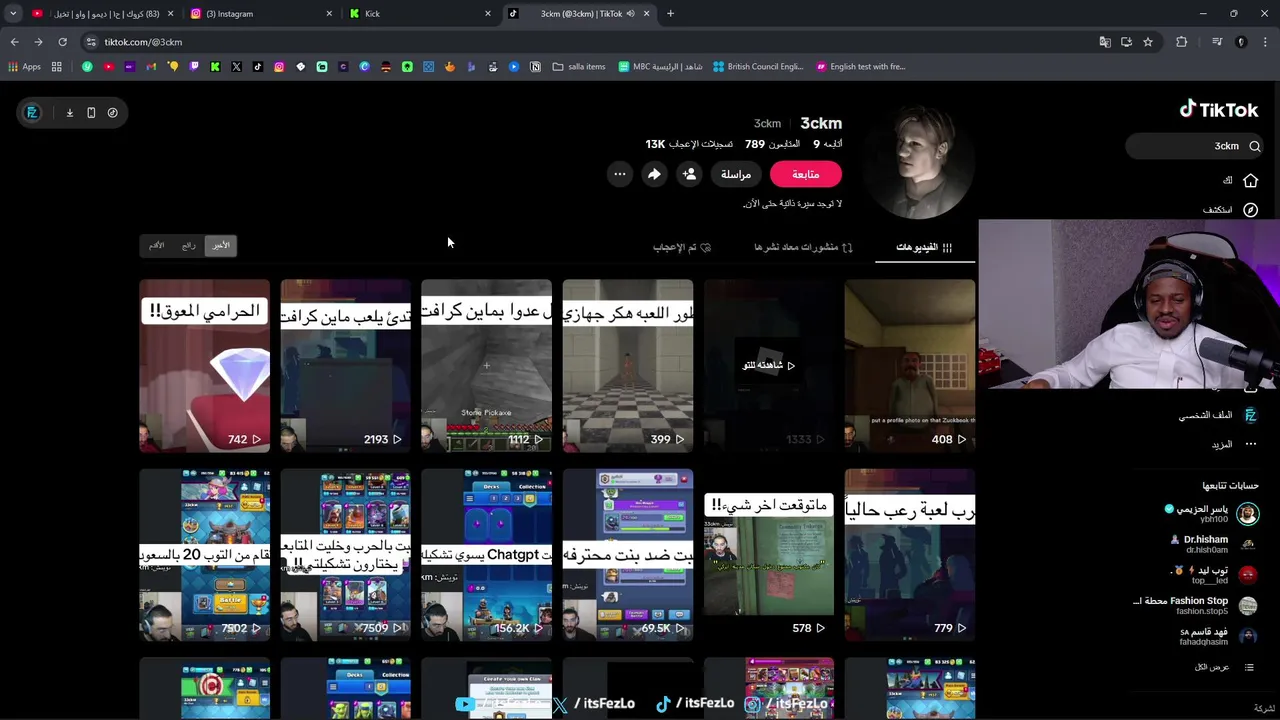Screen dimensions: 1280x720
Task: Open the video thumbnail with 69.5K views
Action: (x=627, y=555)
